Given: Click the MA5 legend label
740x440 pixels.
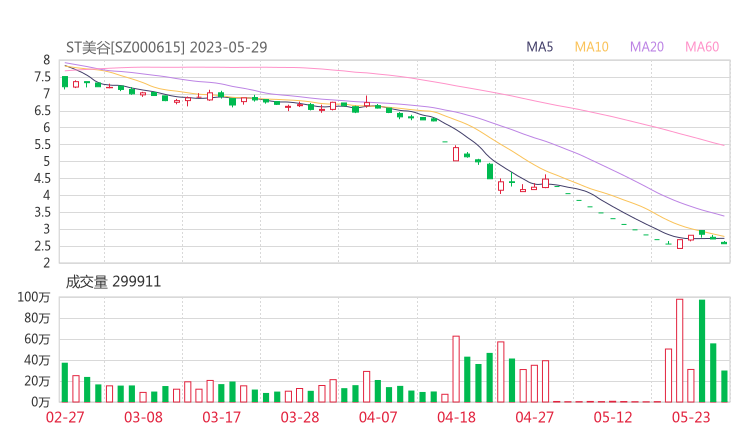Looking at the screenshot, I should point(539,47).
